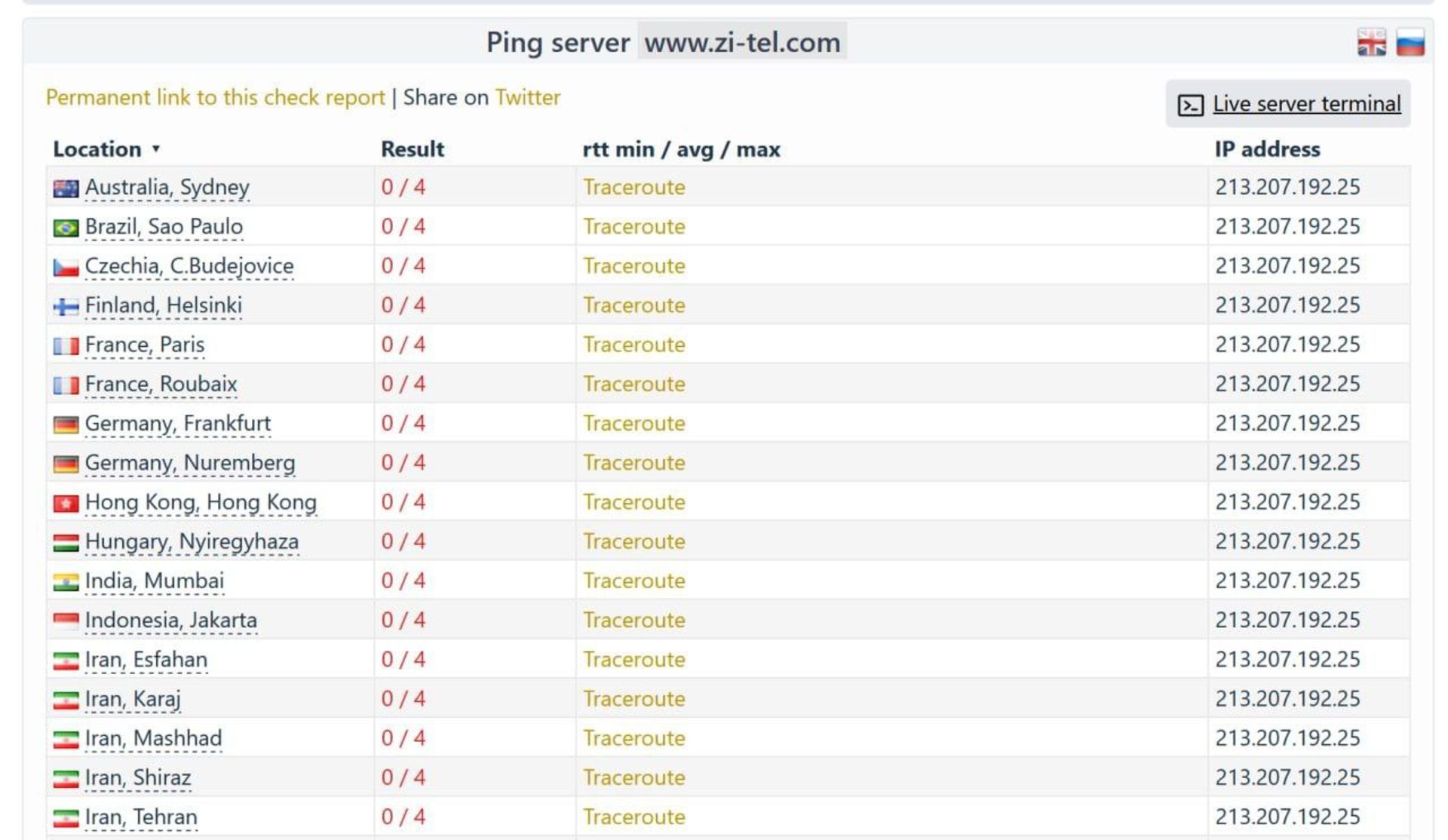
Task: Click the India flag icon
Action: click(66, 582)
